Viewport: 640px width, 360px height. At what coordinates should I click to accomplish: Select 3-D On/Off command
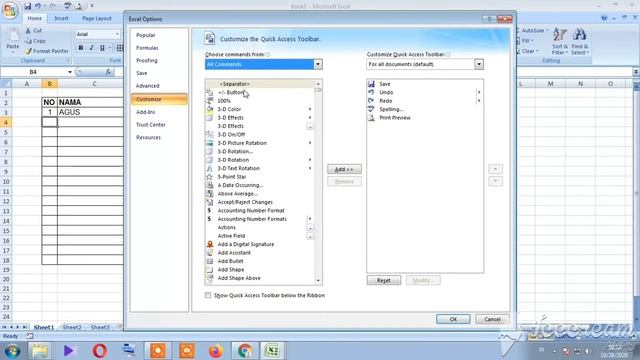pyautogui.click(x=260, y=134)
